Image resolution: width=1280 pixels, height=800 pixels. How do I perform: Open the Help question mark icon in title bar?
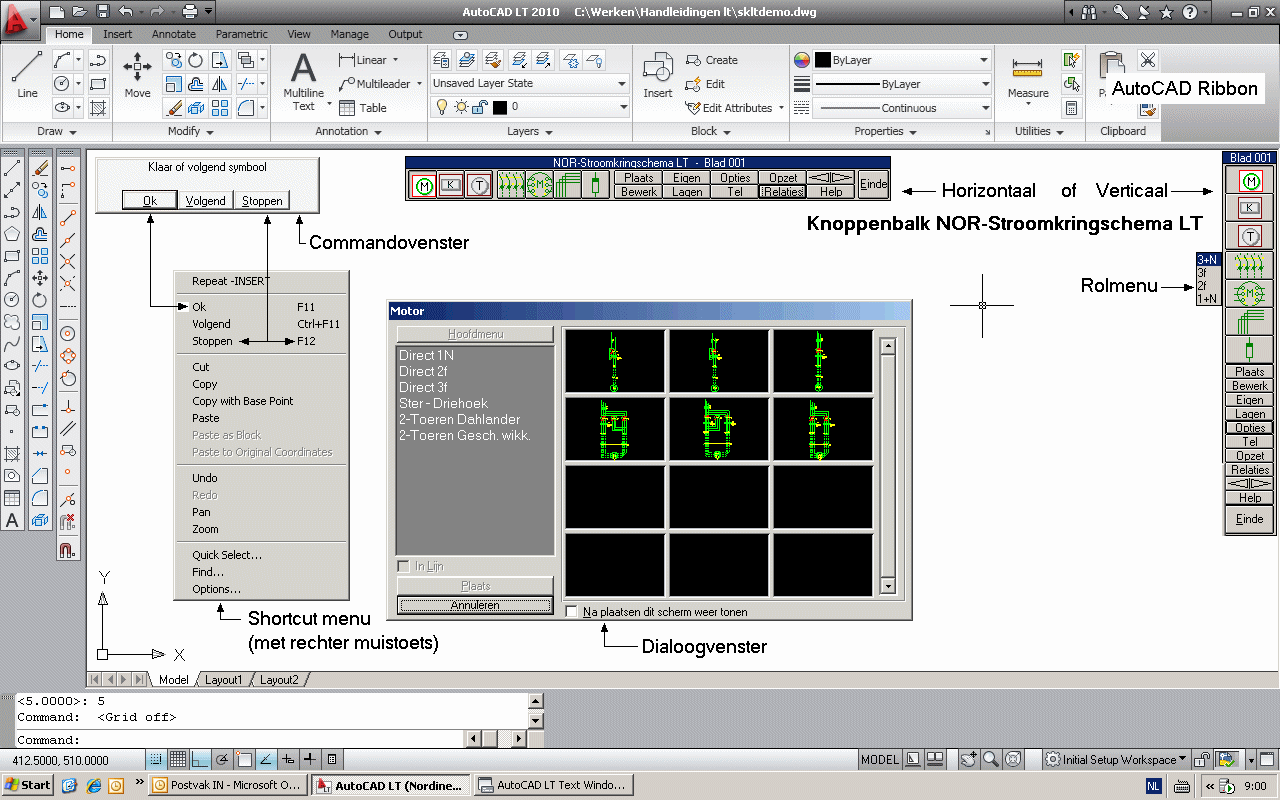tap(1189, 12)
